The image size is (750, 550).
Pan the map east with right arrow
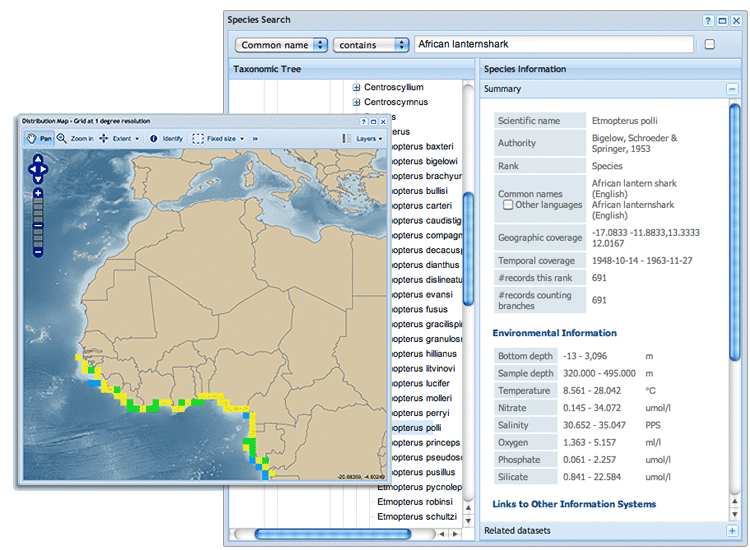pyautogui.click(x=44, y=169)
